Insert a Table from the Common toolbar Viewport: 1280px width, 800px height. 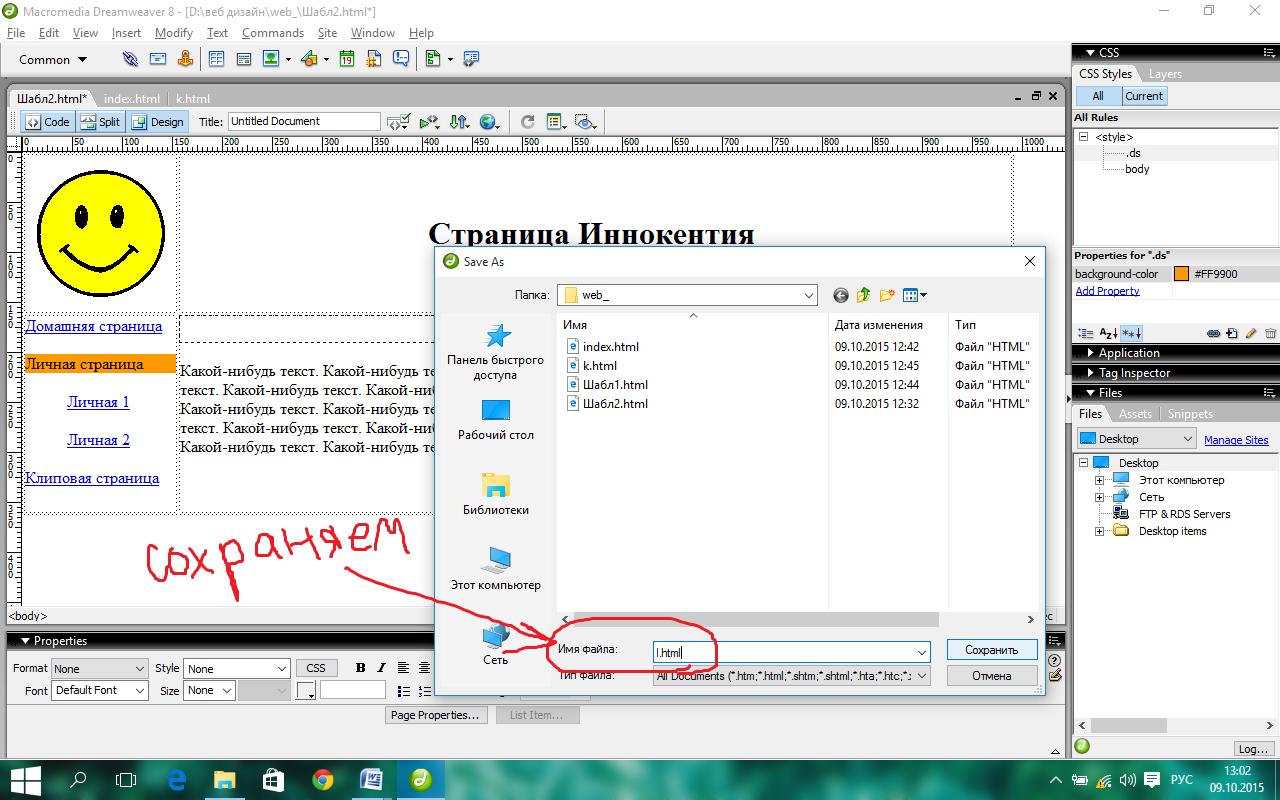tap(216, 60)
